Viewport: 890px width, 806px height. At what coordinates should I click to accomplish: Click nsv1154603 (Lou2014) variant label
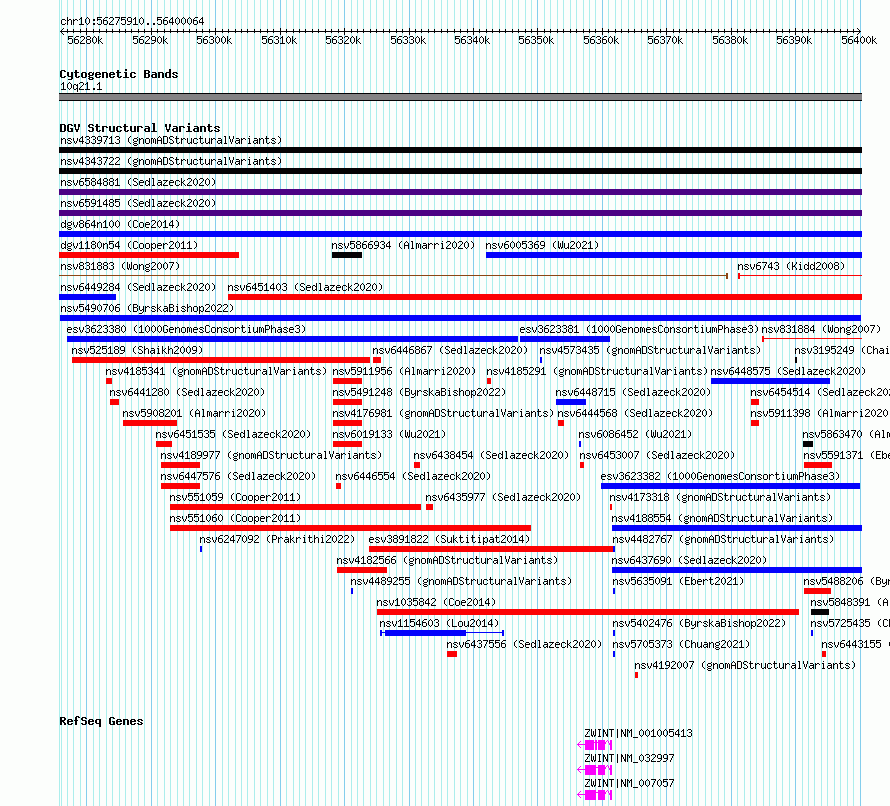click(439, 623)
